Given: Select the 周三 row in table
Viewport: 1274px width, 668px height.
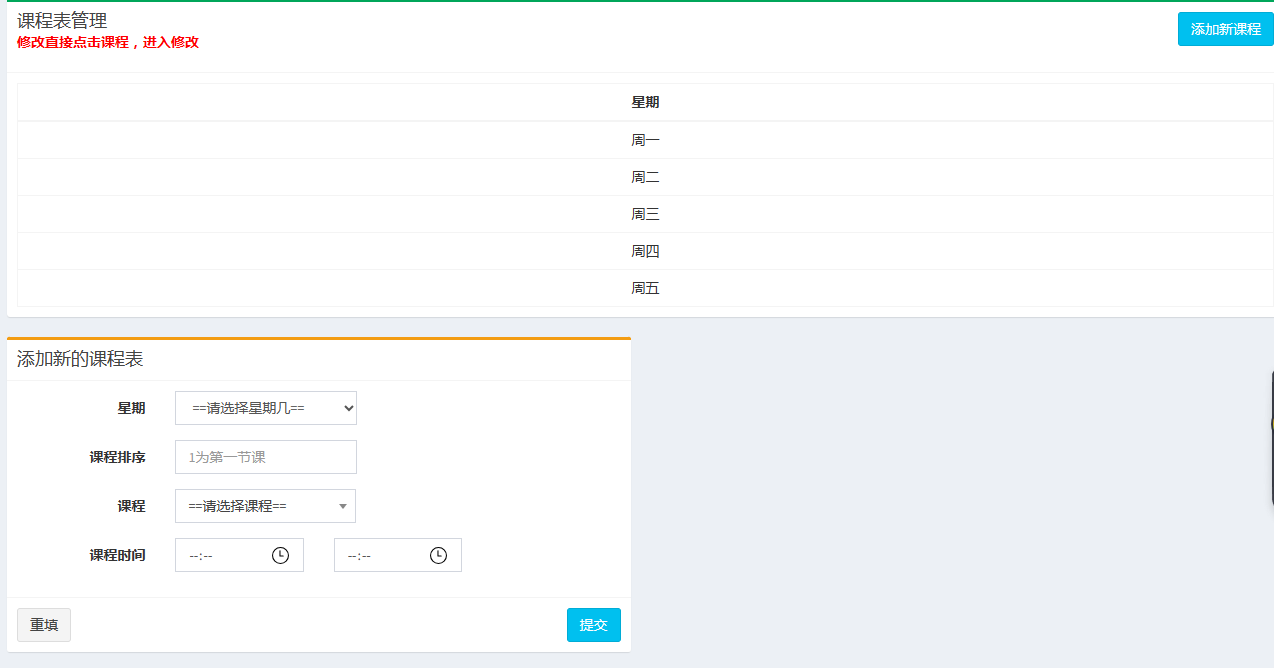Looking at the screenshot, I should [x=645, y=214].
